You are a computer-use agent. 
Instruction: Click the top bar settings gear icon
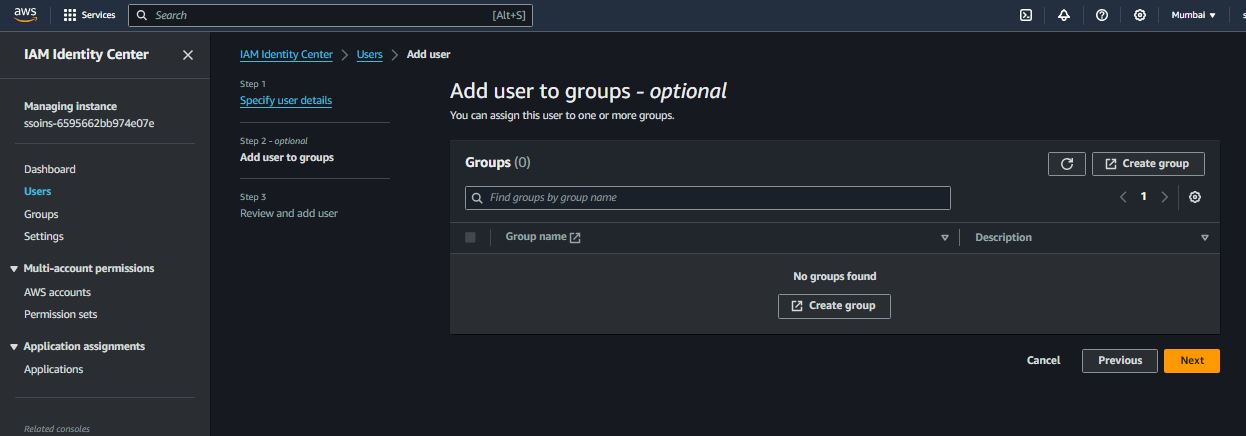point(1140,15)
